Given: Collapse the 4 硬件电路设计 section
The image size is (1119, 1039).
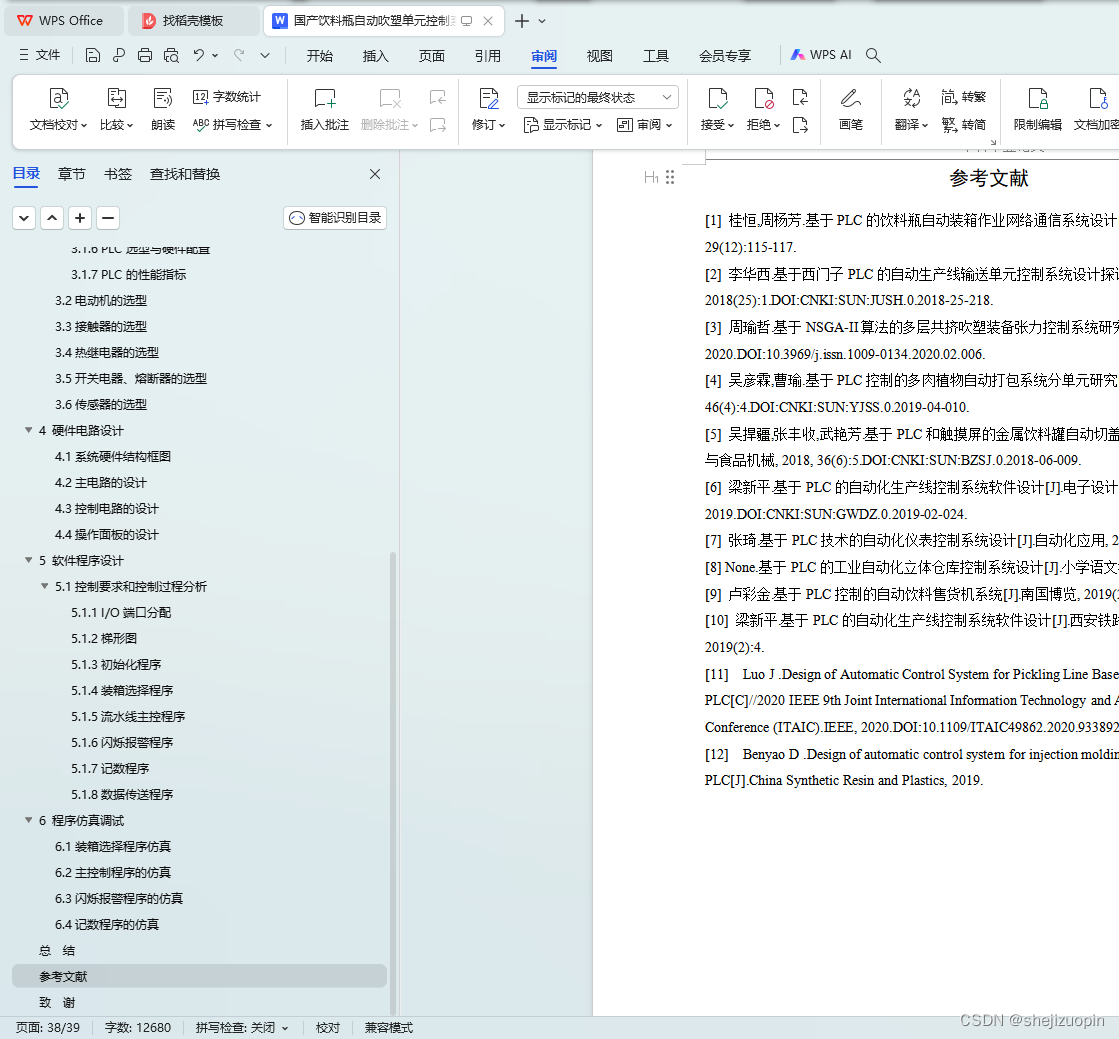Looking at the screenshot, I should tap(29, 430).
